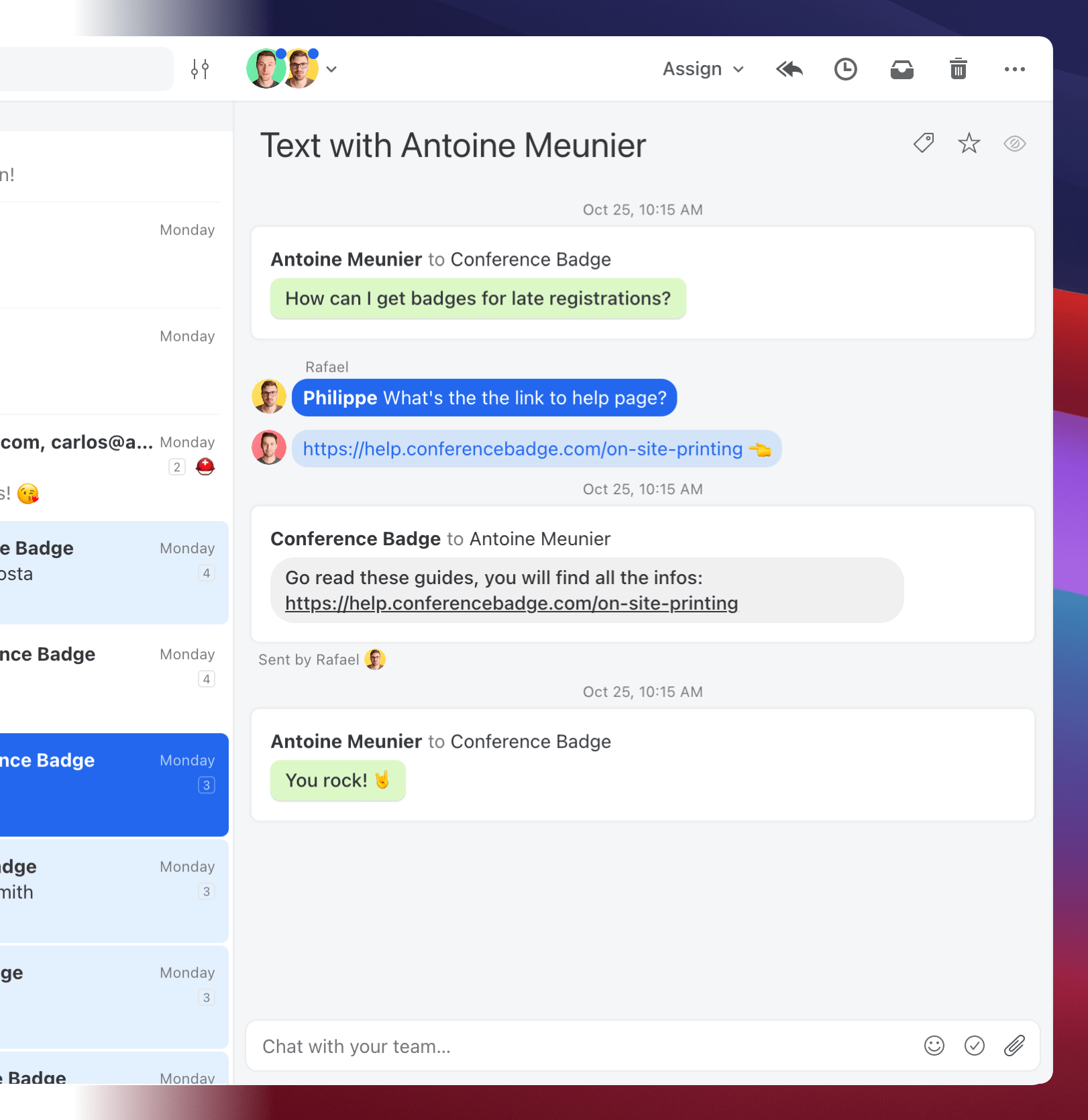Open the conversation ending in 'mith'
1088x1120 pixels.
(114, 891)
